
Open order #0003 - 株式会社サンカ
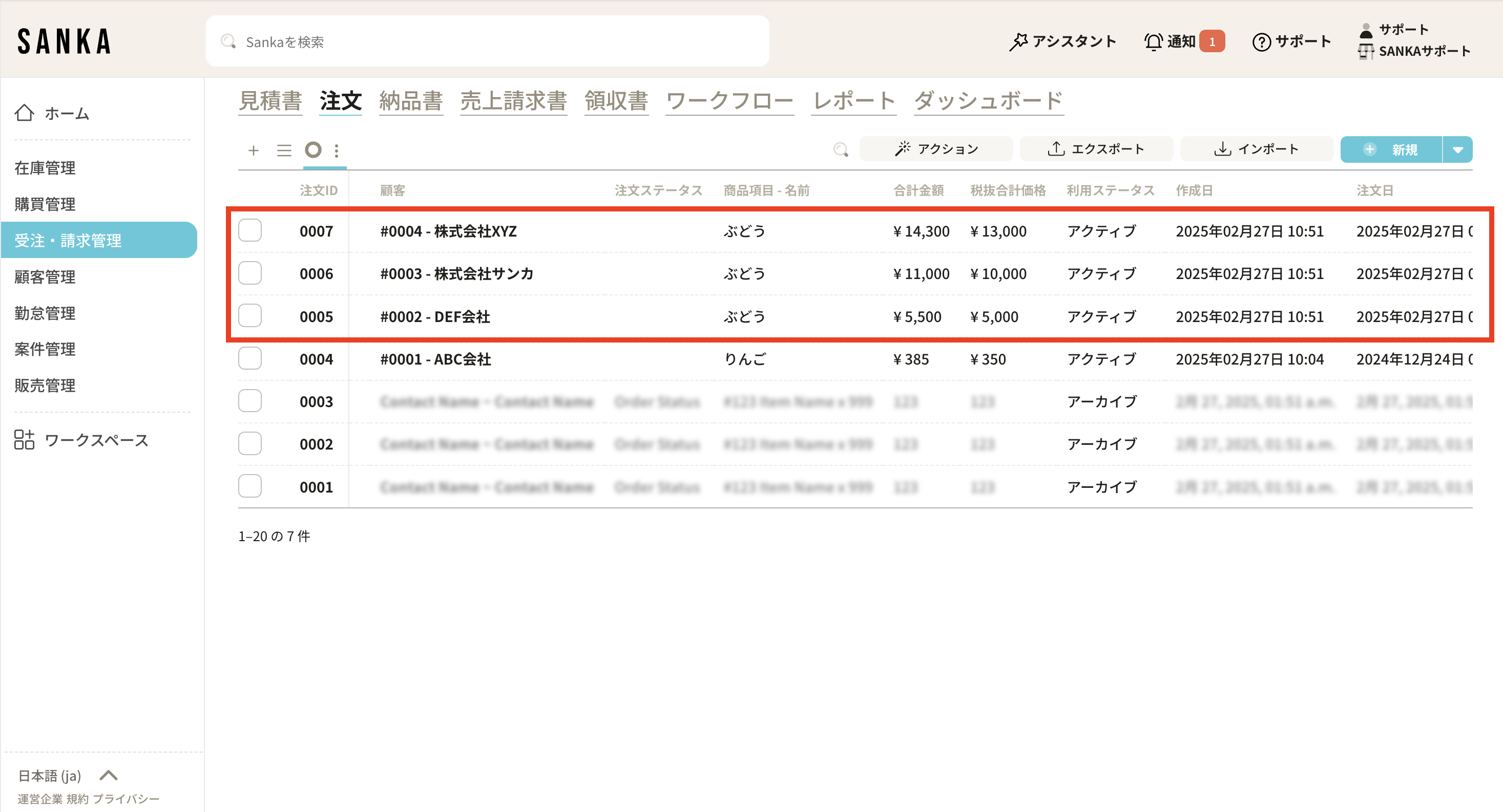coord(456,273)
